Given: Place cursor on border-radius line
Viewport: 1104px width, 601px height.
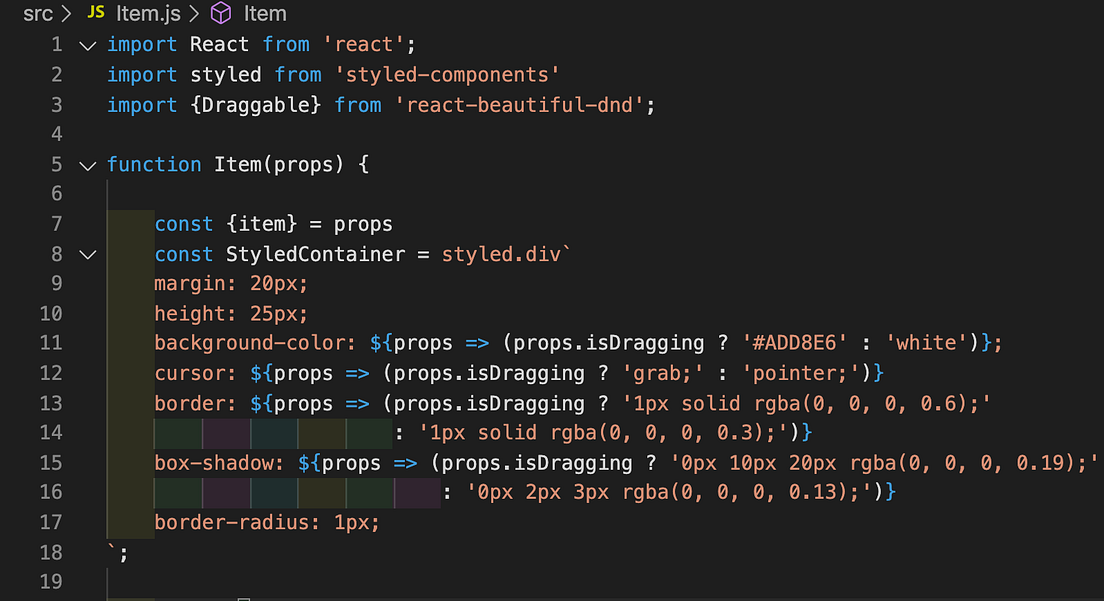Looking at the screenshot, I should click(267, 523).
